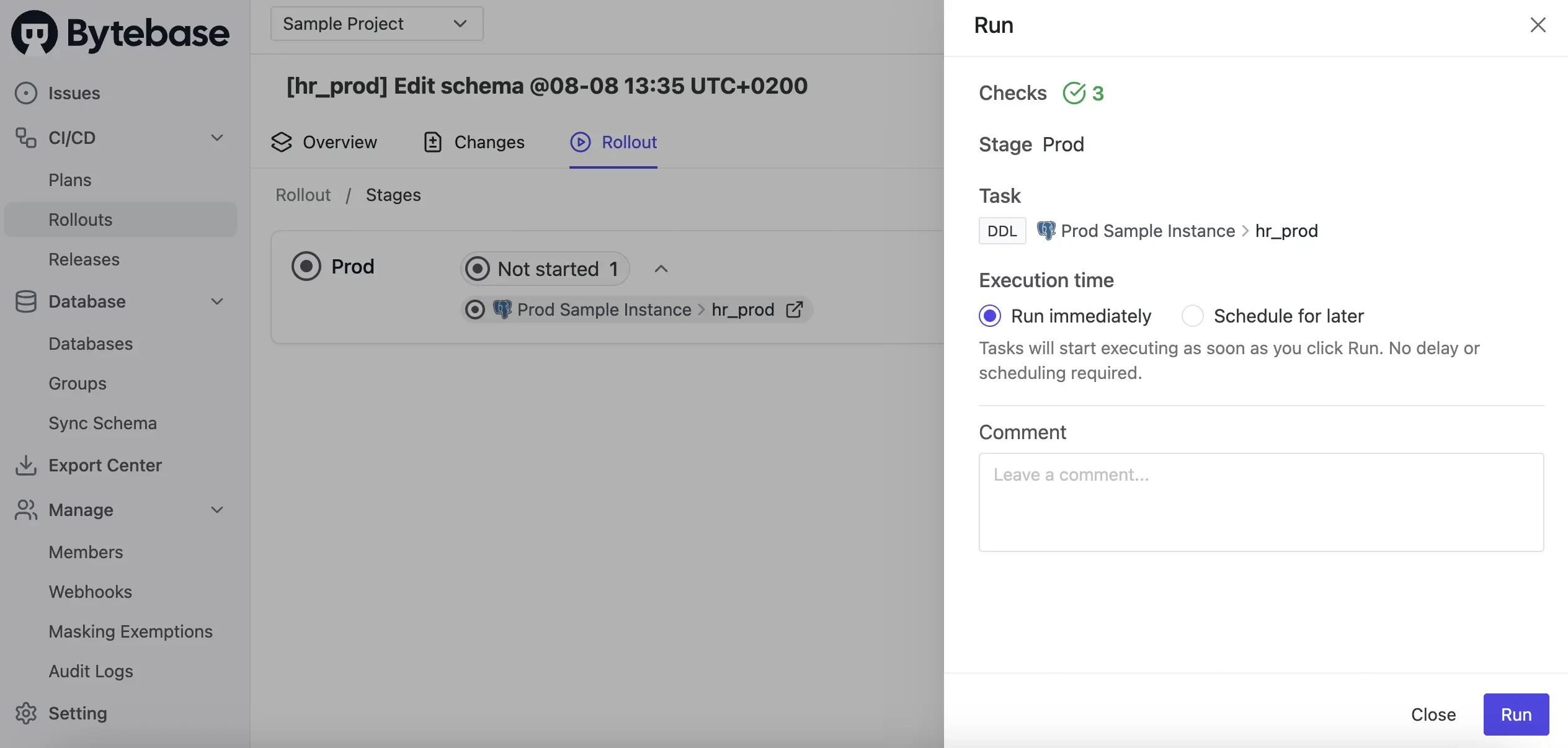Image resolution: width=1568 pixels, height=748 pixels.
Task: Select Run immediately execution time
Action: click(990, 316)
